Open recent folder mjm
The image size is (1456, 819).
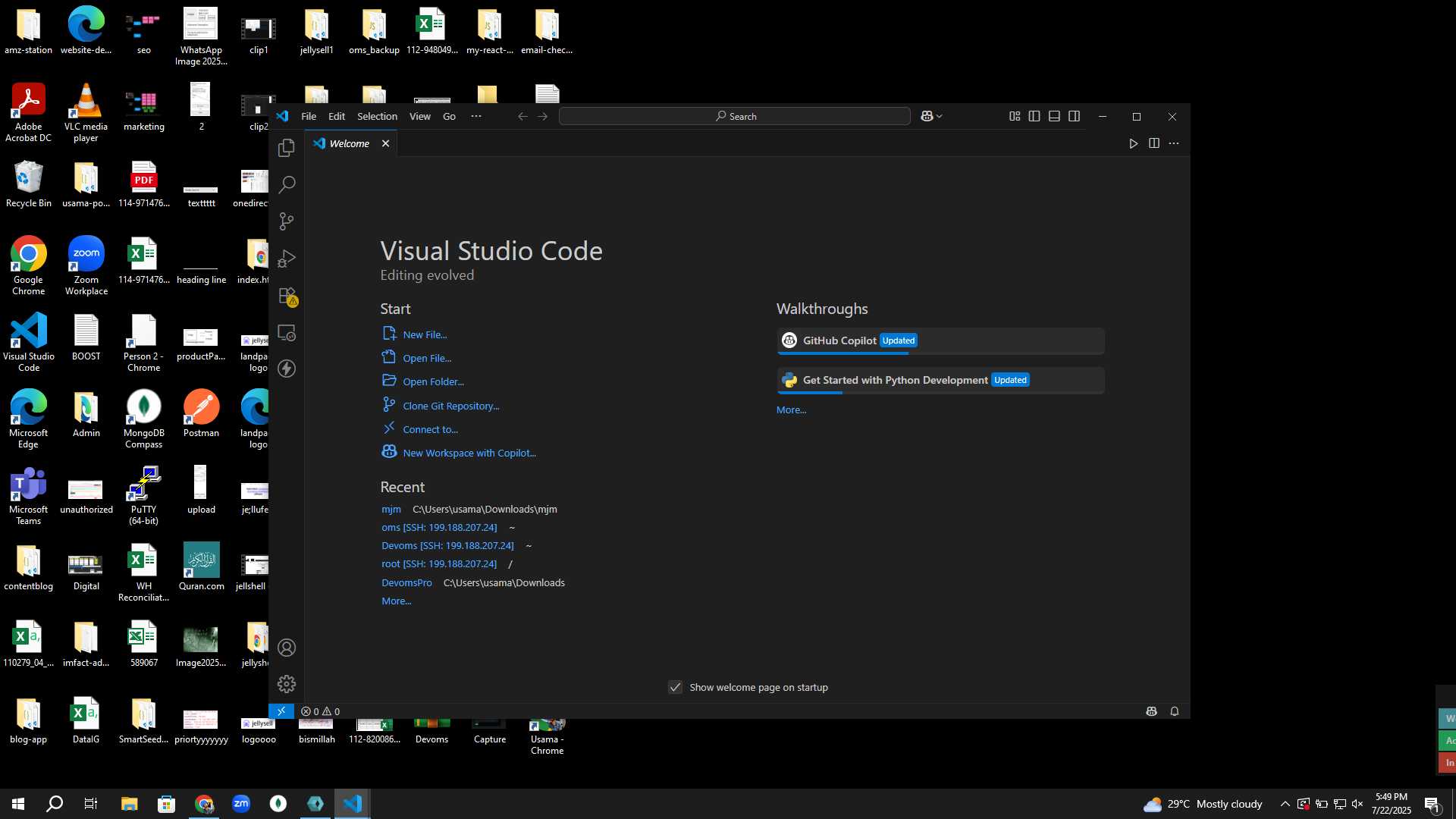tap(391, 509)
